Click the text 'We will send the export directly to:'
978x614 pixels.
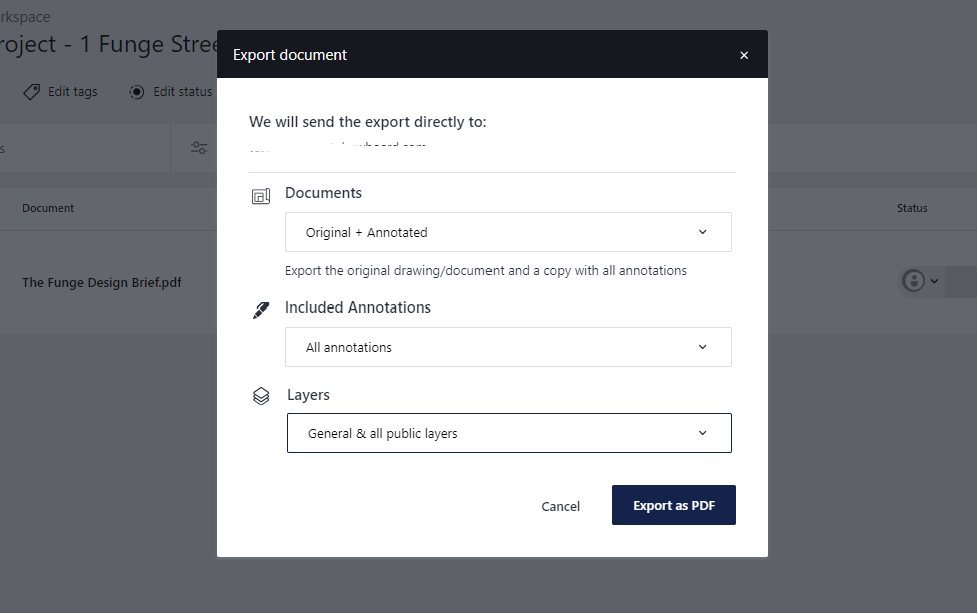tap(367, 122)
